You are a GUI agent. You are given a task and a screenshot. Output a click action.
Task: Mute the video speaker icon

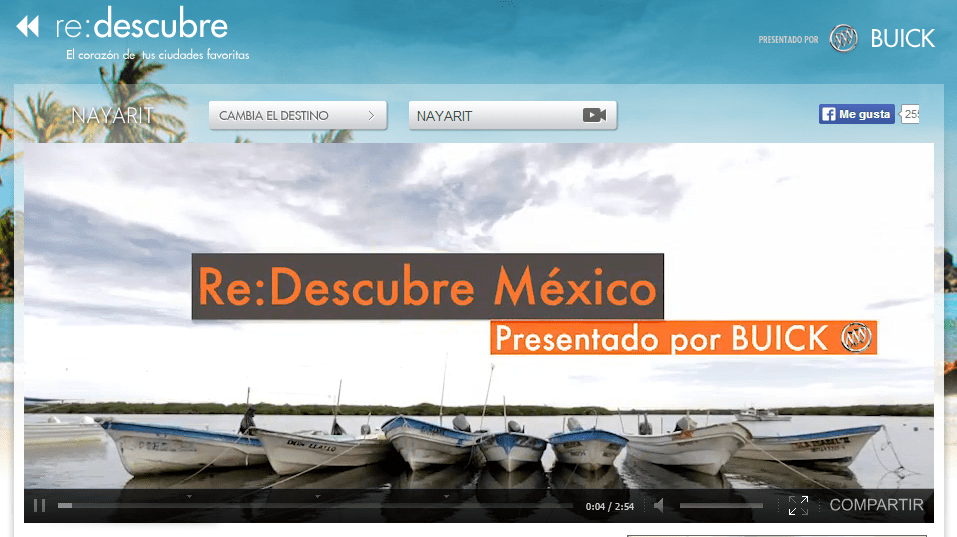click(659, 506)
